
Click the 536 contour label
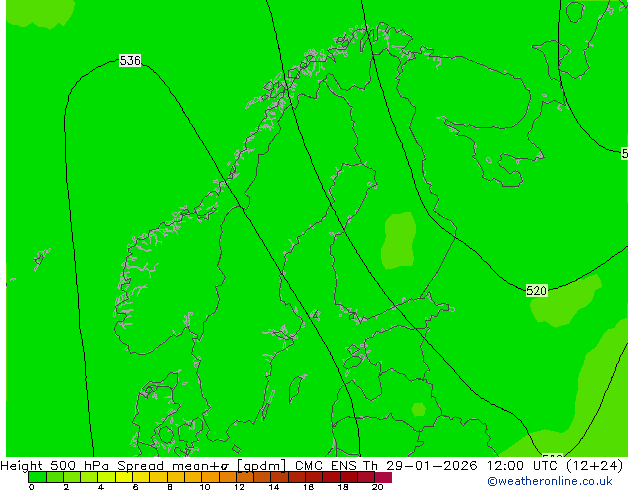[x=130, y=61]
